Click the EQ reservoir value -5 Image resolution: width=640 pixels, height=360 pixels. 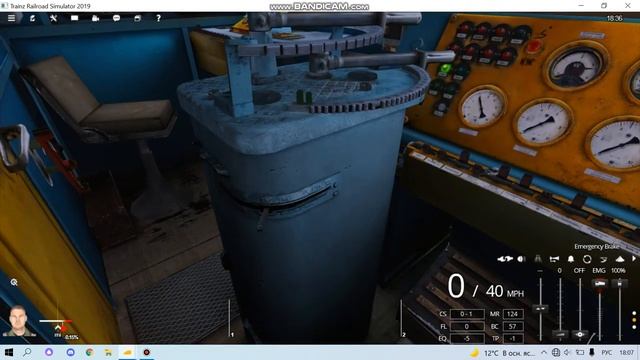(467, 338)
